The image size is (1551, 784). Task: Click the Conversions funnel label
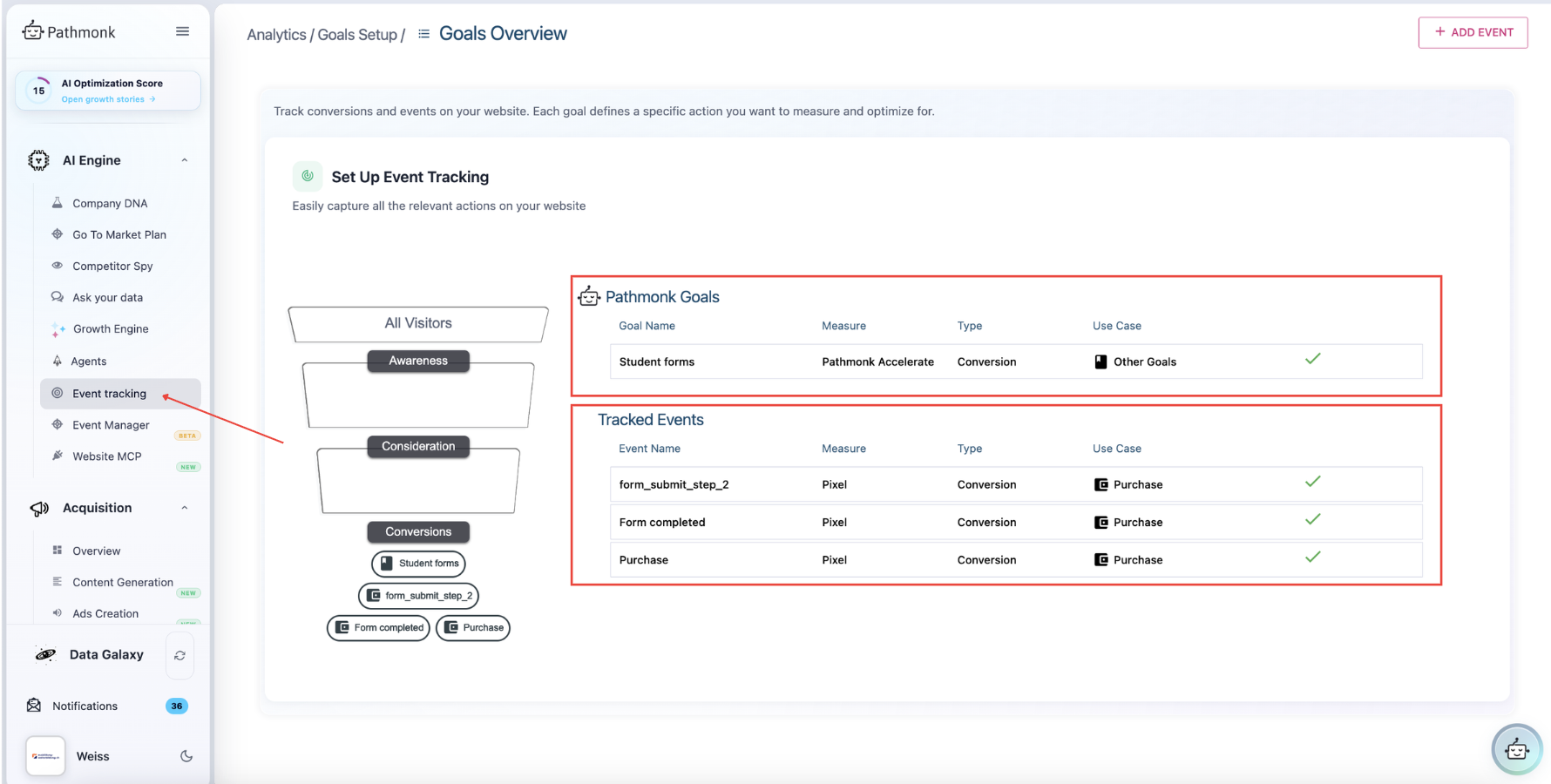(418, 531)
